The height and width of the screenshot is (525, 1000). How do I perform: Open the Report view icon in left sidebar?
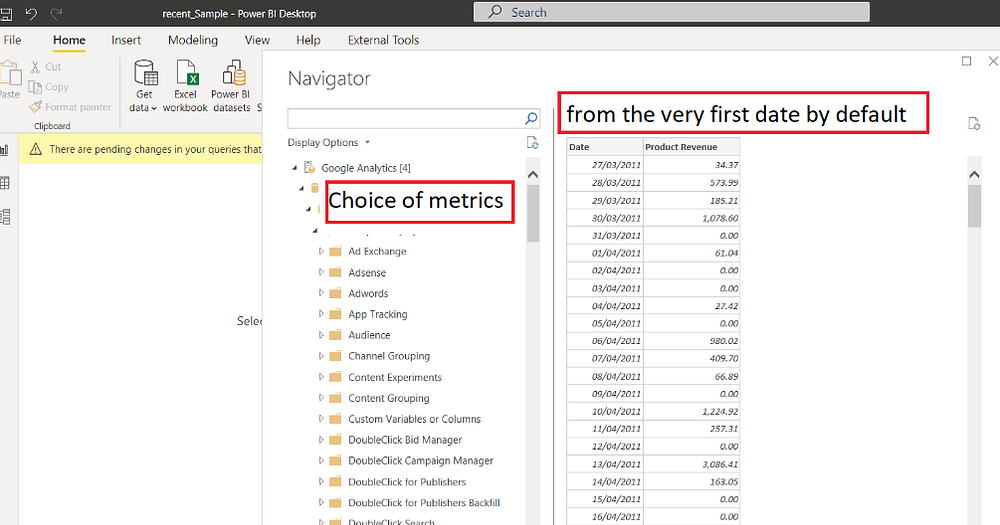coord(5,150)
